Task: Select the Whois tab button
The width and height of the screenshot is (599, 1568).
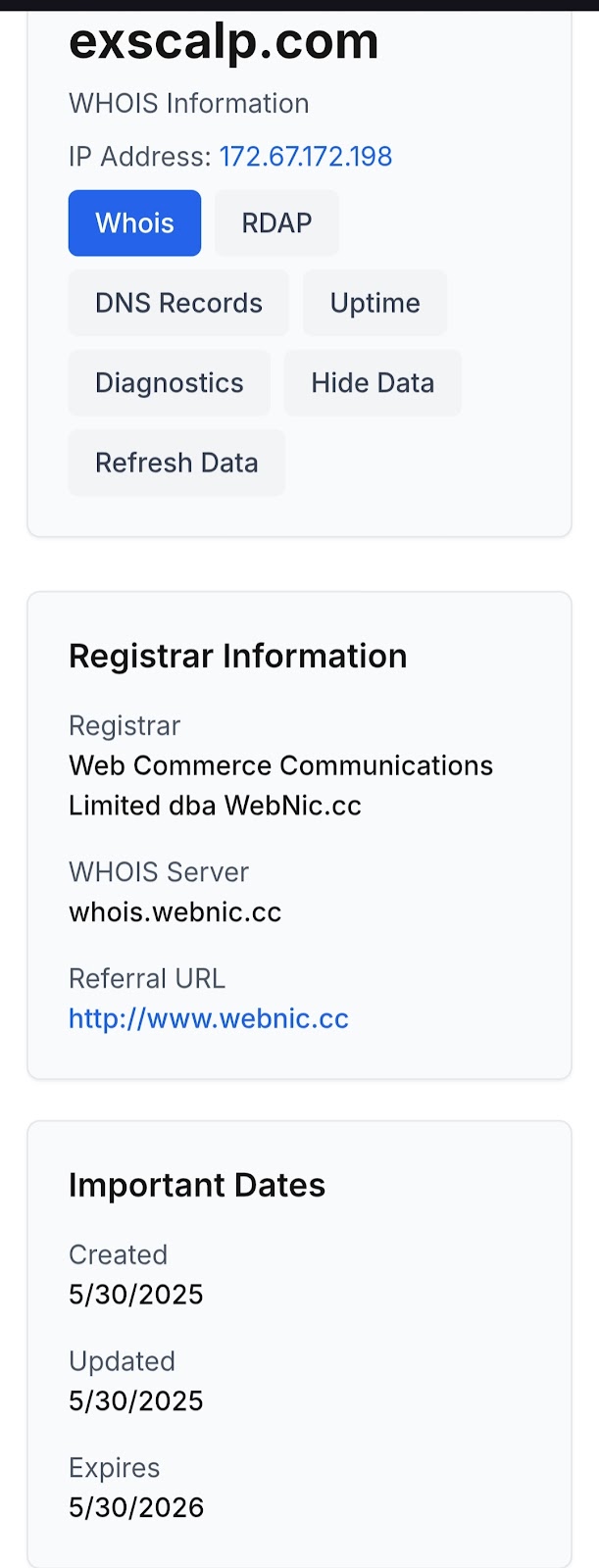Action: tap(134, 223)
